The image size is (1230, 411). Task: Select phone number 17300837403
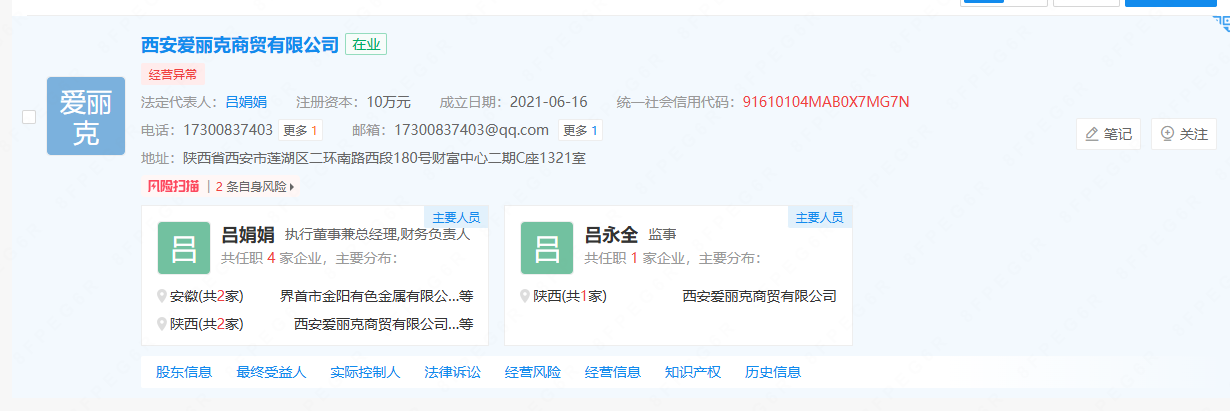228,130
